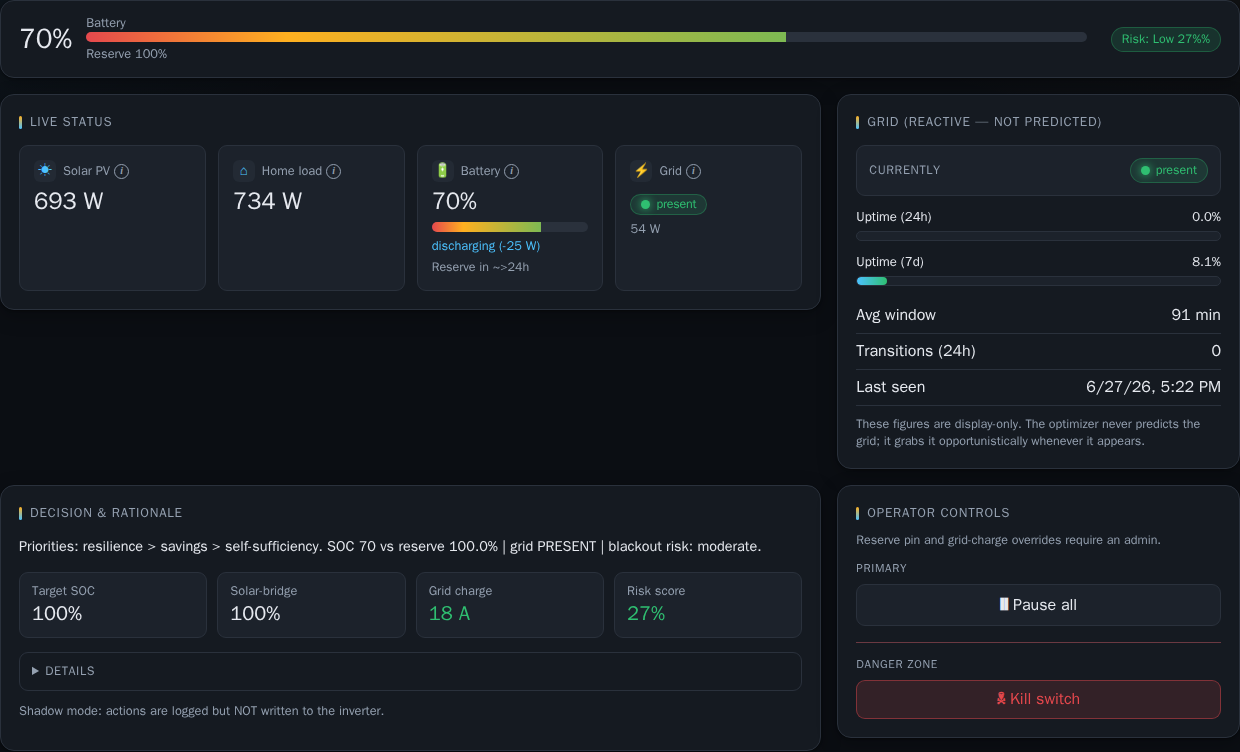The width and height of the screenshot is (1240, 752).
Task: Click the Battery card battery icon
Action: [443, 170]
